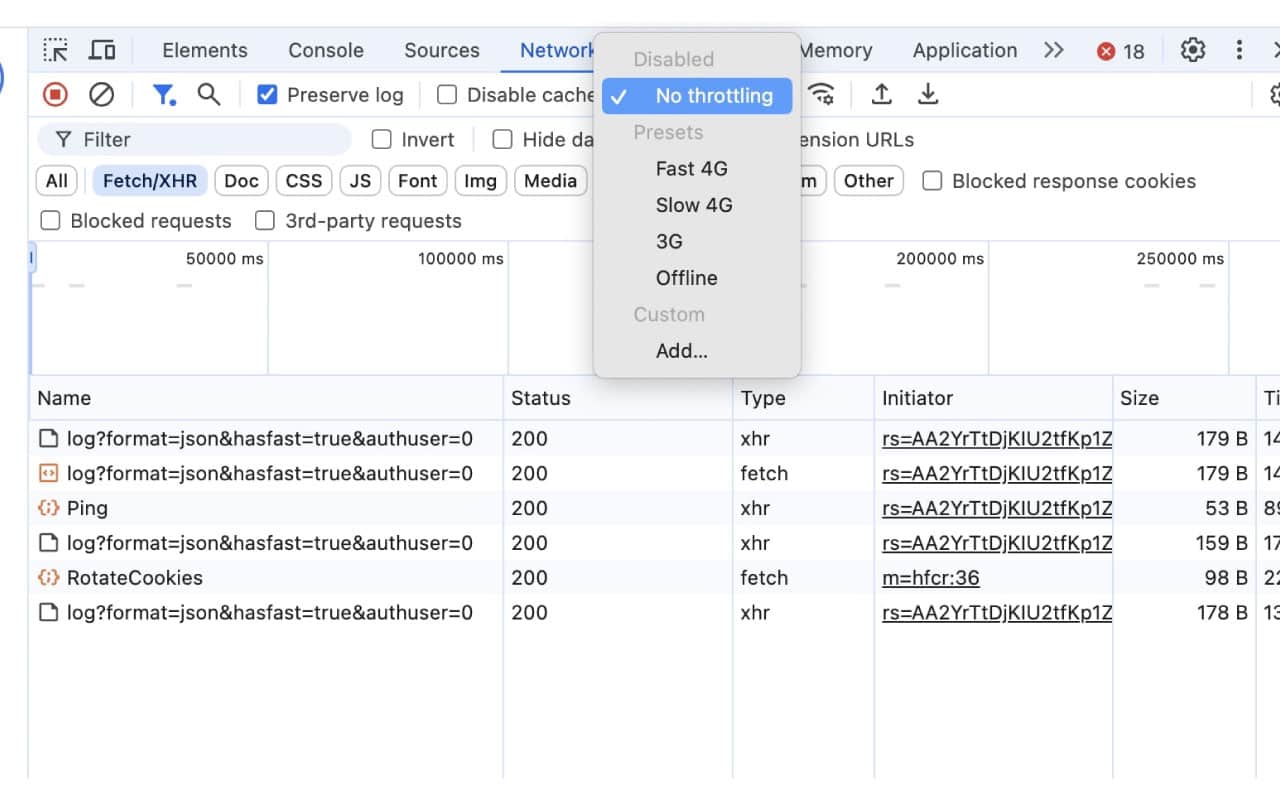The image size is (1280, 800).
Task: Import a HAR file
Action: coord(881,94)
